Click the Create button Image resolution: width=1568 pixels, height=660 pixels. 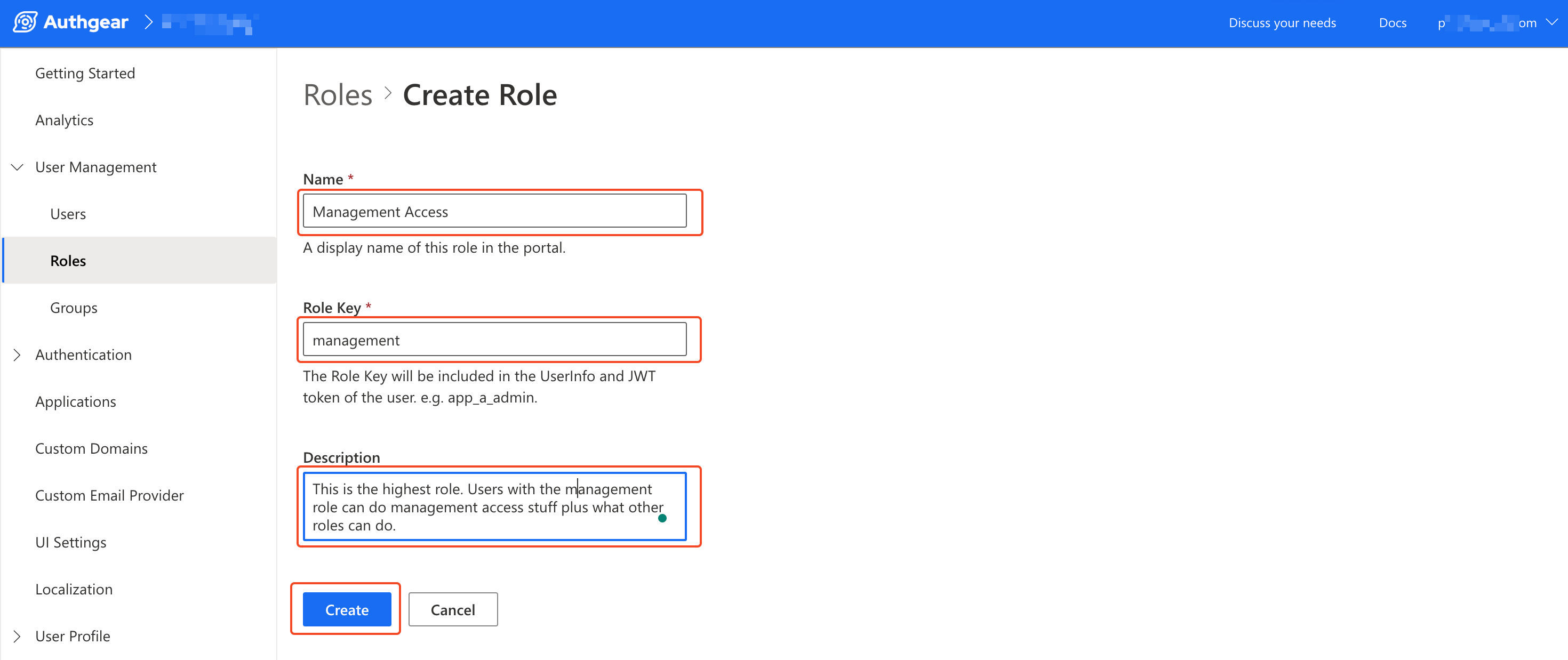tap(346, 609)
